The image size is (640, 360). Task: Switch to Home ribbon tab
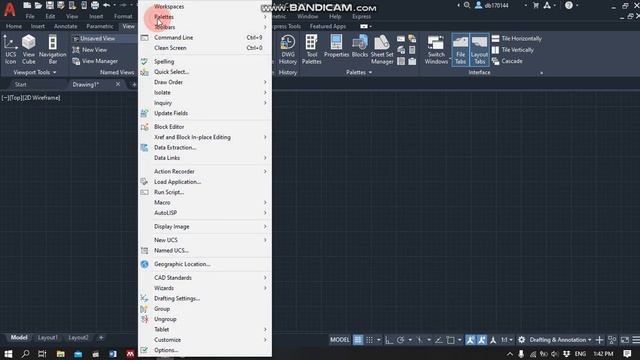tap(14, 26)
